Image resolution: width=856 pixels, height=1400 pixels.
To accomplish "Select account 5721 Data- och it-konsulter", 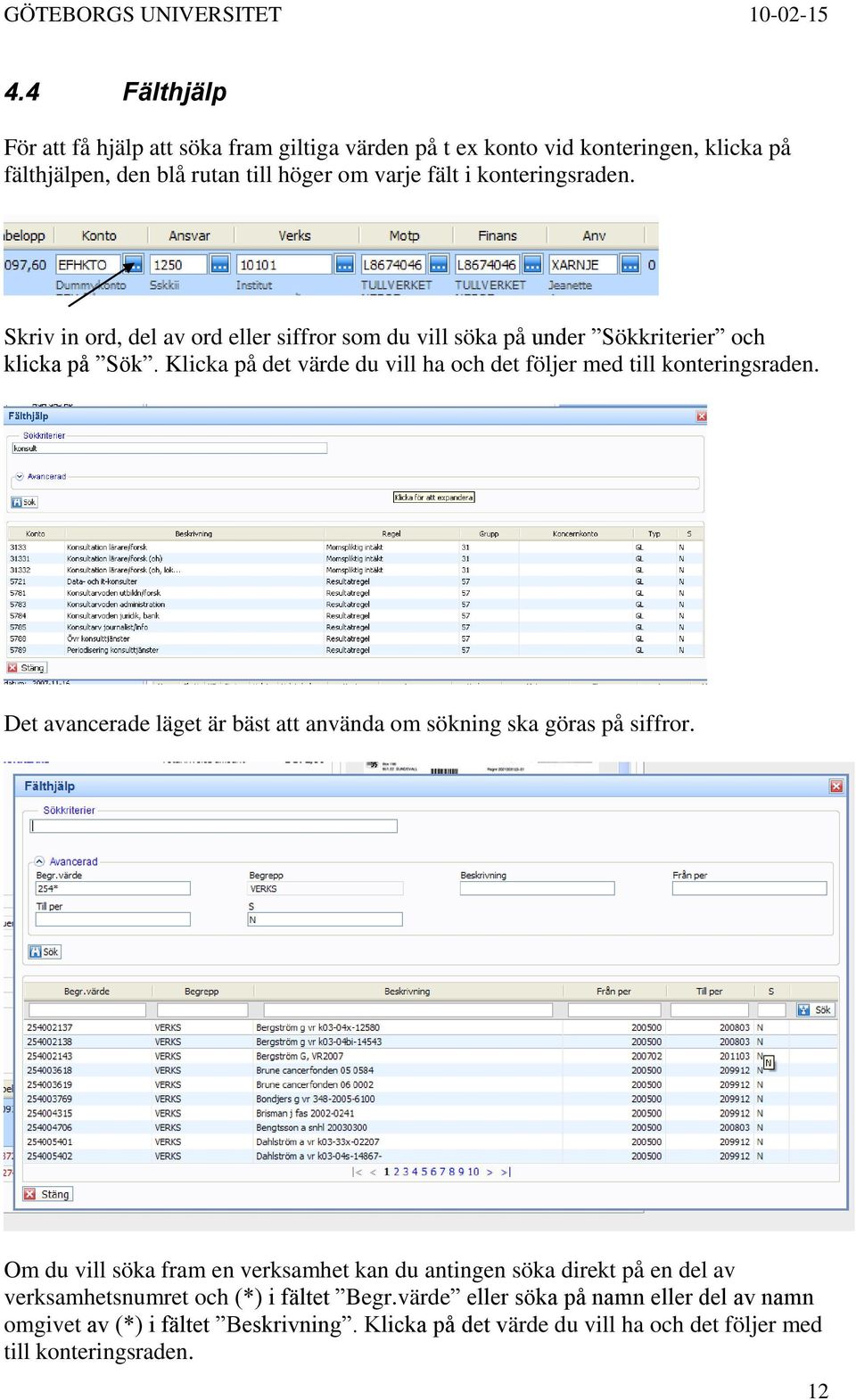I will (355, 581).
